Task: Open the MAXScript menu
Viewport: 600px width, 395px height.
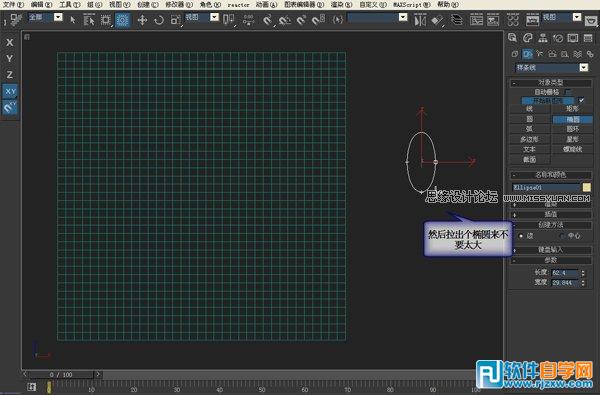Action: coord(411,5)
